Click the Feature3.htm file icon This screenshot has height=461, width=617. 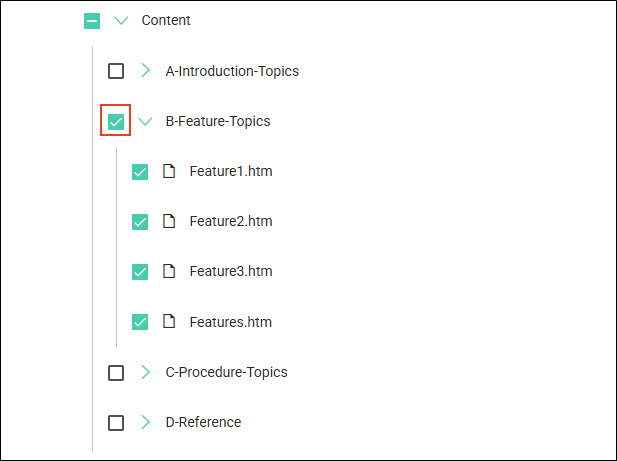[x=170, y=271]
